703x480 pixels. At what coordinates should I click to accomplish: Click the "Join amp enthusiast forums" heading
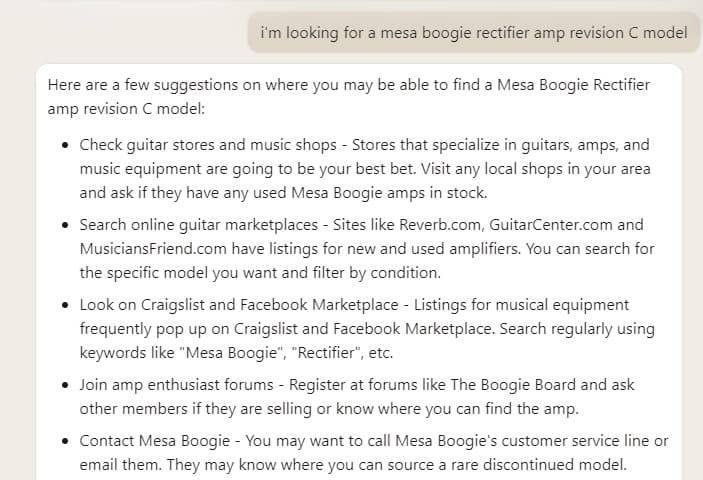coord(170,385)
